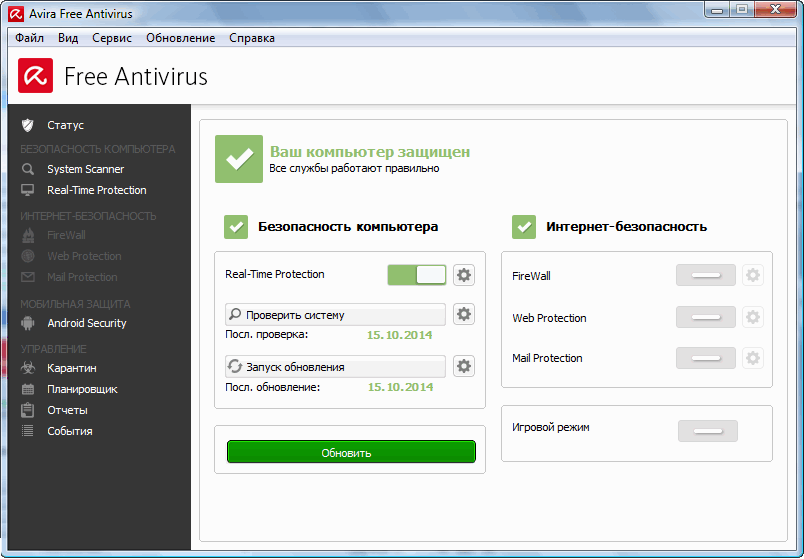Click the Avira icon in title bar
804x559 pixels.
16,13
